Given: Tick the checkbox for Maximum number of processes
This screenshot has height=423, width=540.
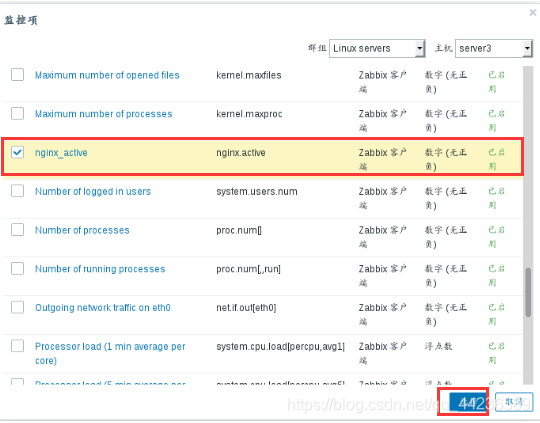Looking at the screenshot, I should pyautogui.click(x=17, y=113).
